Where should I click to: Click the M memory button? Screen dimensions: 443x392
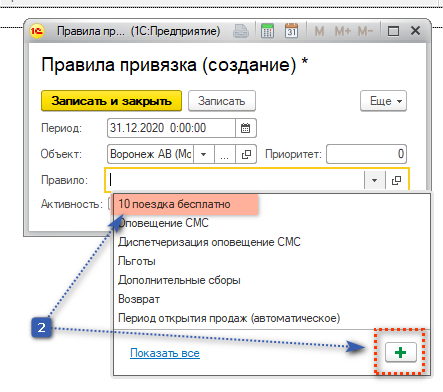point(319,31)
